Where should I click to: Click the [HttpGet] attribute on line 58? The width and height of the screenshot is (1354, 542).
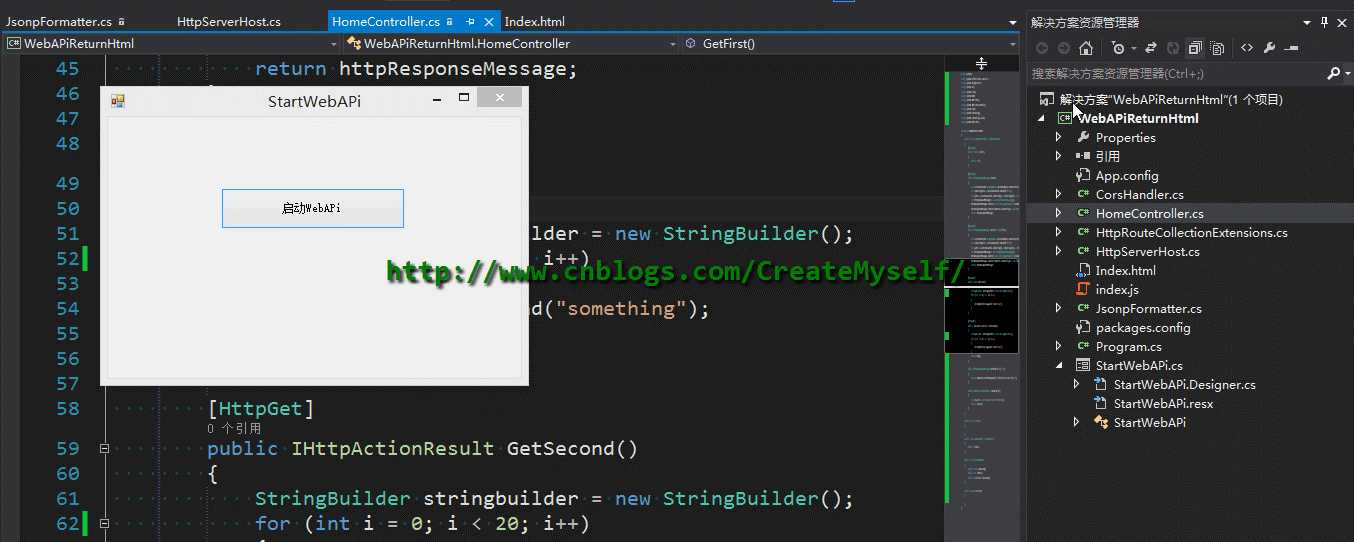coord(261,408)
